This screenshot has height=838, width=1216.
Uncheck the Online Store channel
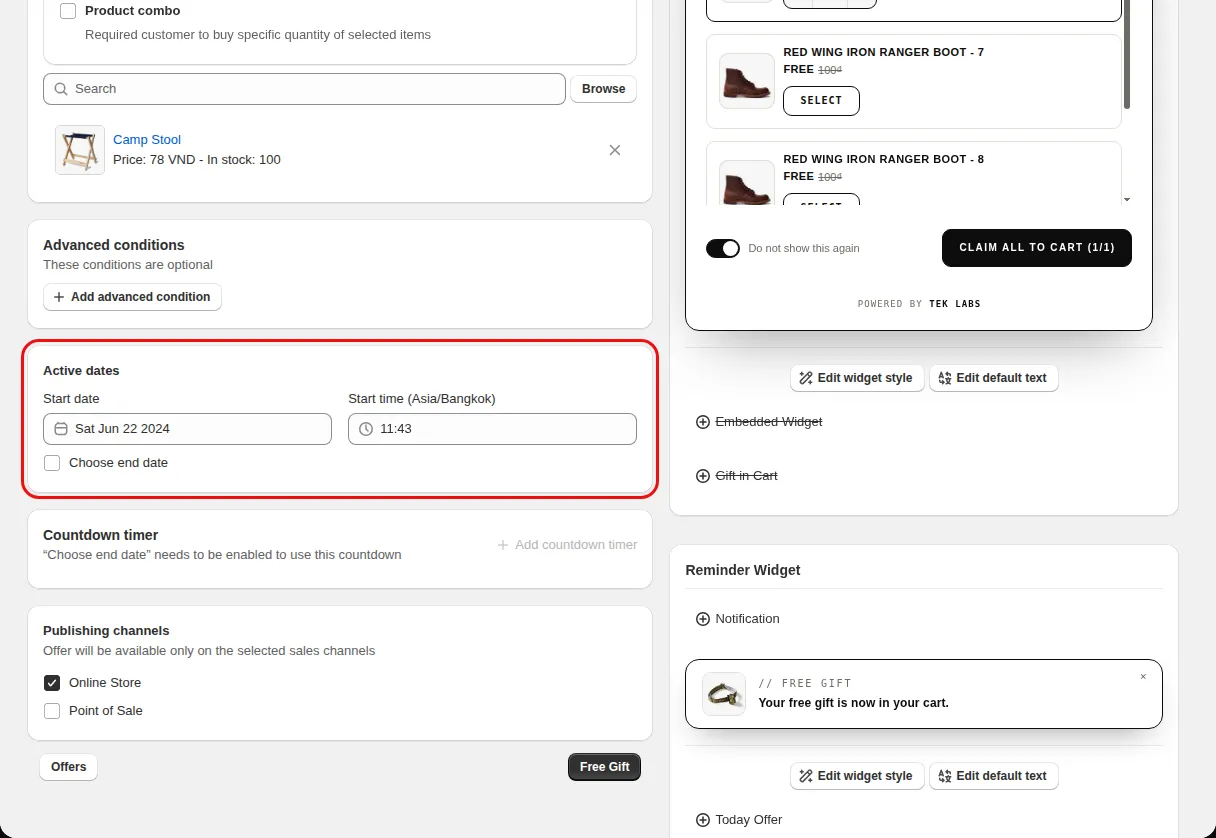52,683
